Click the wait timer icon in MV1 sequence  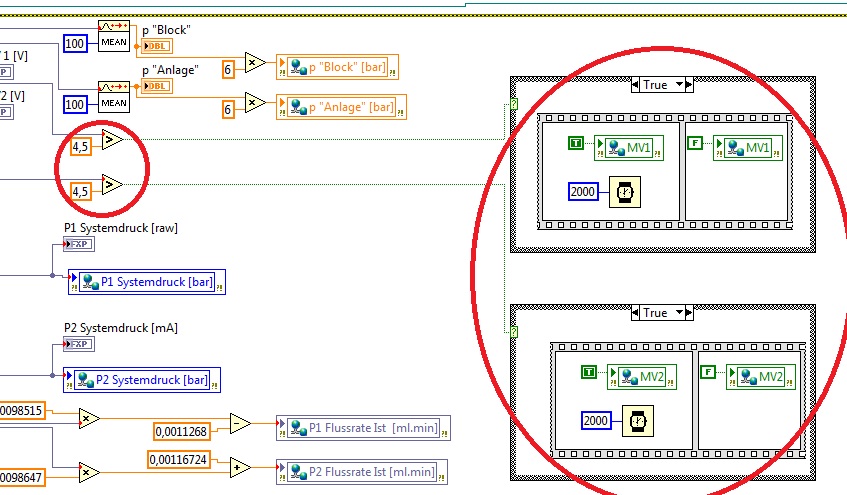pyautogui.click(x=625, y=192)
